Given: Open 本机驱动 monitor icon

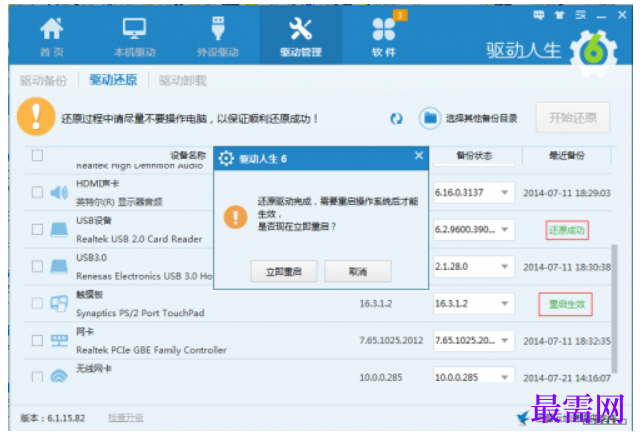Looking at the screenshot, I should (135, 29).
